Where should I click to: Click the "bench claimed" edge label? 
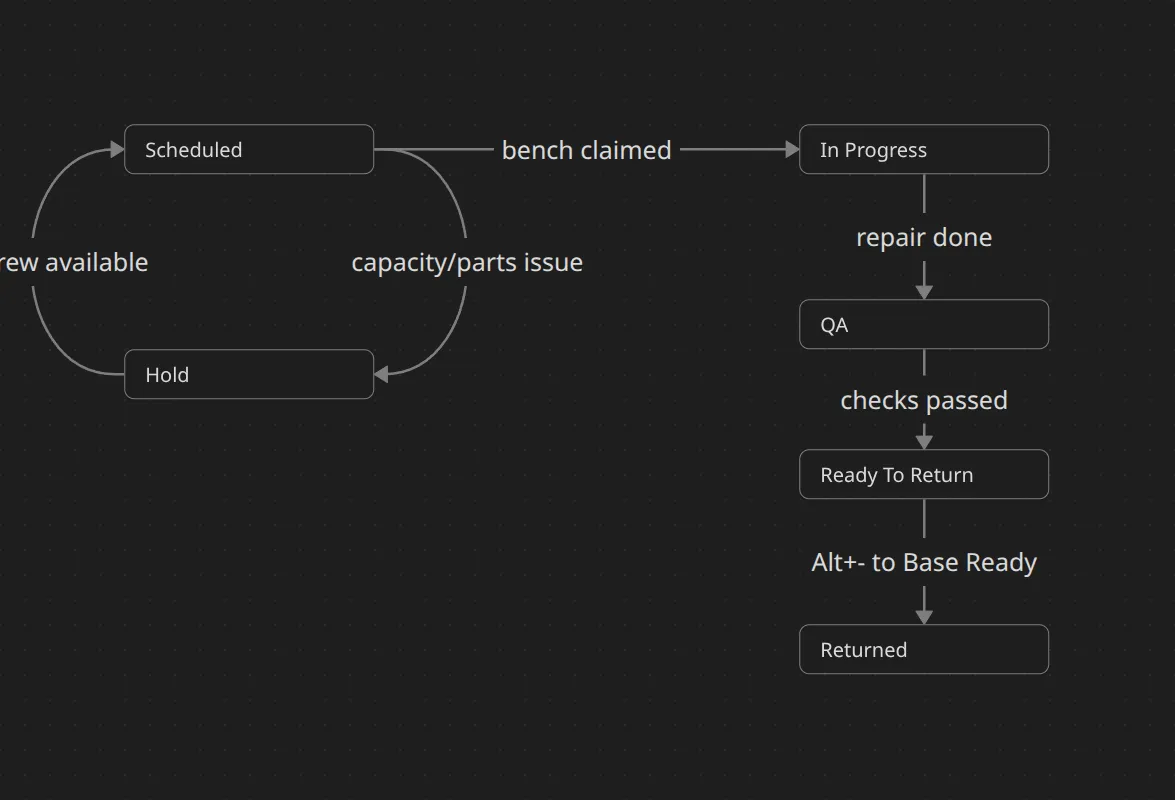coord(586,150)
